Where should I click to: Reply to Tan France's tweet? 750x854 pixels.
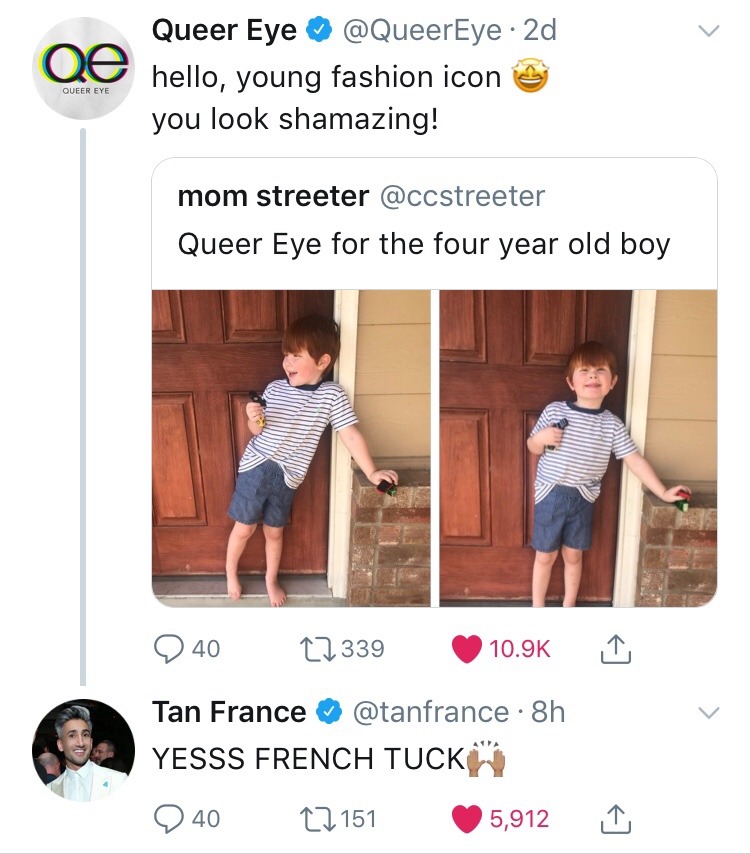(168, 819)
